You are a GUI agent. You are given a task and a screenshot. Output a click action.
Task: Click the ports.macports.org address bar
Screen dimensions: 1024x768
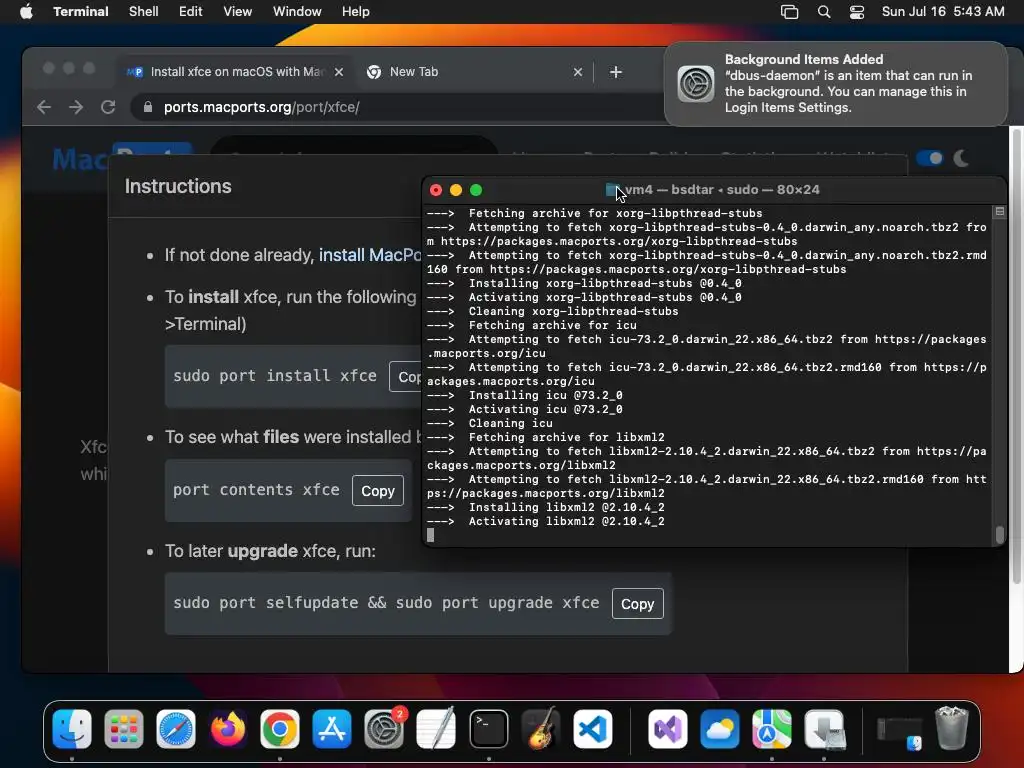point(398,107)
